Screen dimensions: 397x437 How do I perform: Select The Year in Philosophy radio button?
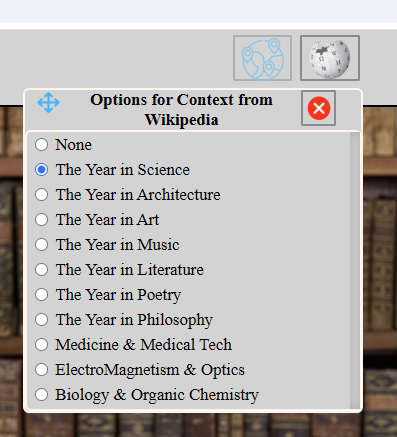(42, 320)
